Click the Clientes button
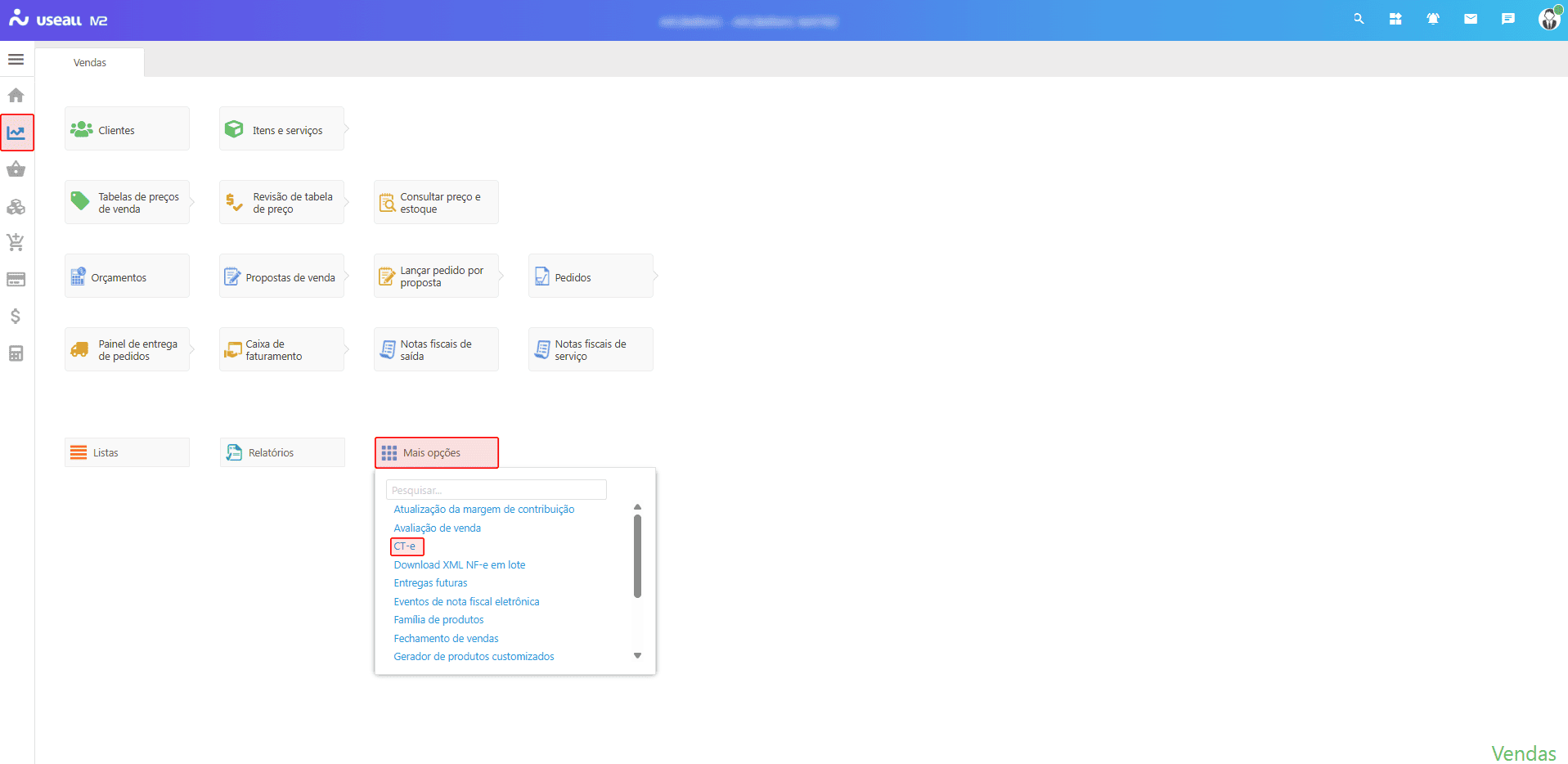1568x764 pixels. (127, 129)
